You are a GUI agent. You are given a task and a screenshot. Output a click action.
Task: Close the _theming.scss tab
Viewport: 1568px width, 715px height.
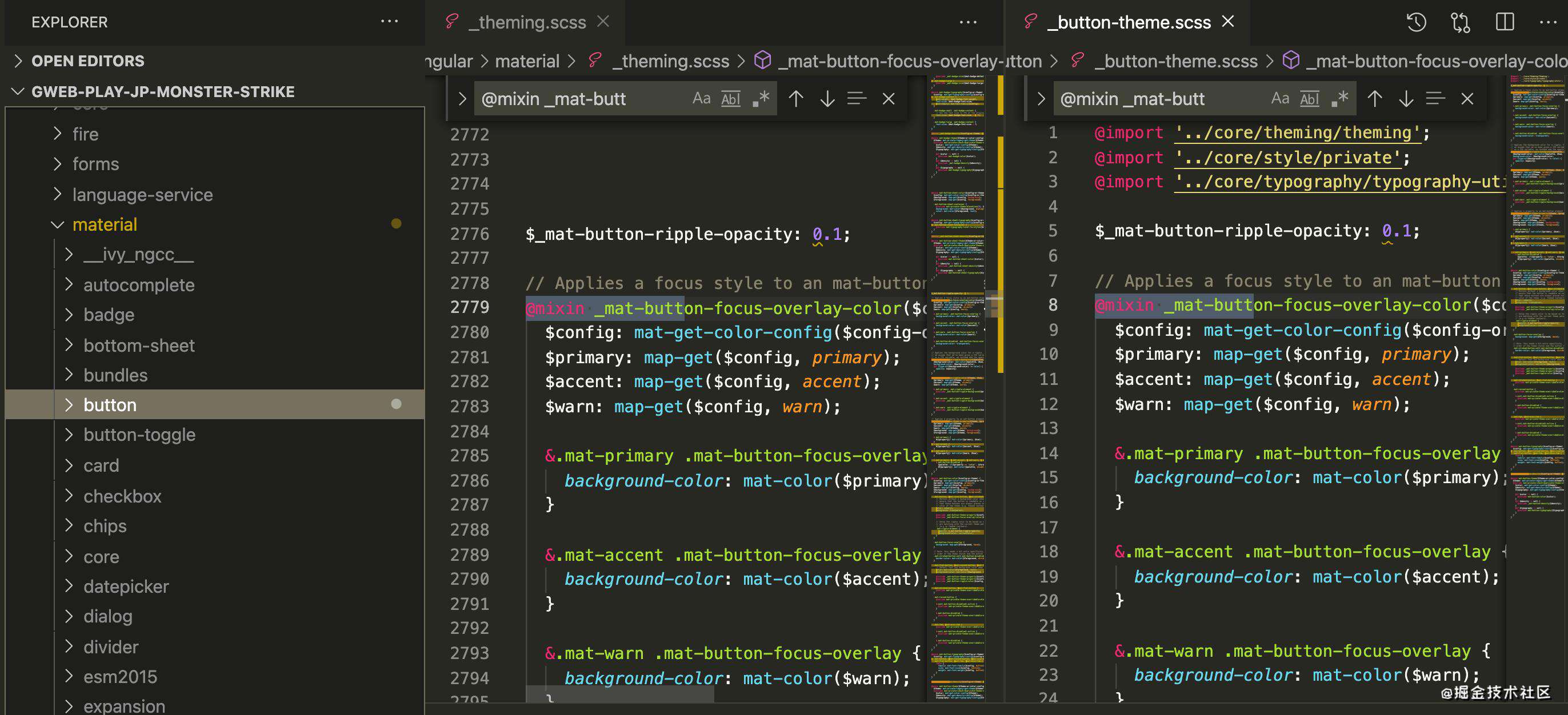(x=603, y=22)
